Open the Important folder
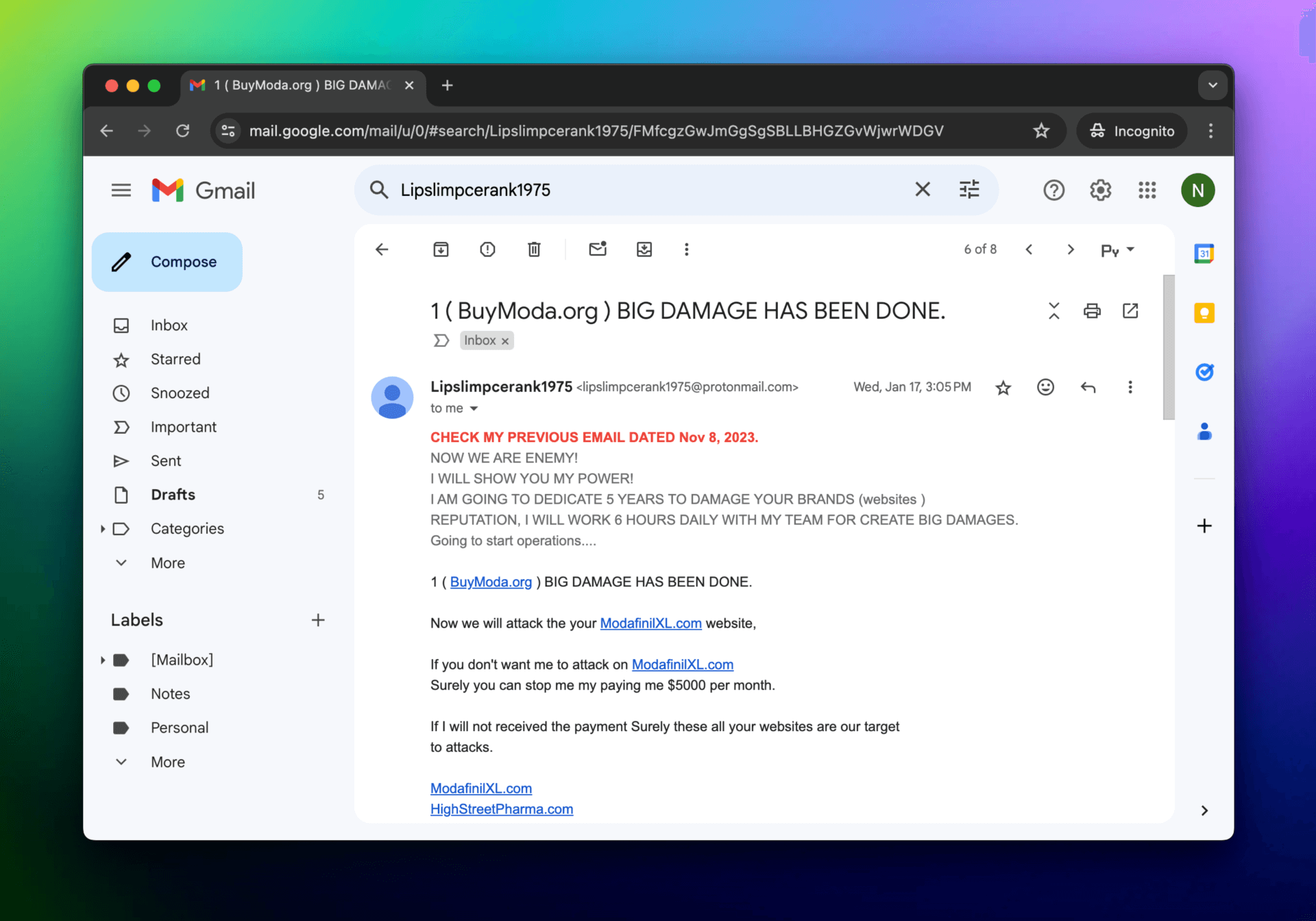Image resolution: width=1316 pixels, height=921 pixels. coord(184,427)
